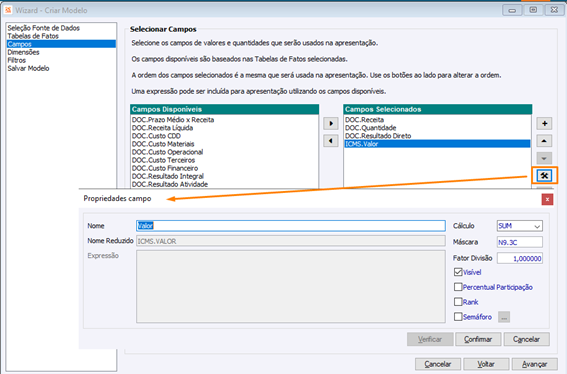Screen dimensions: 567x374
Task: Click the Fator Divisão field
Action: [520, 258]
